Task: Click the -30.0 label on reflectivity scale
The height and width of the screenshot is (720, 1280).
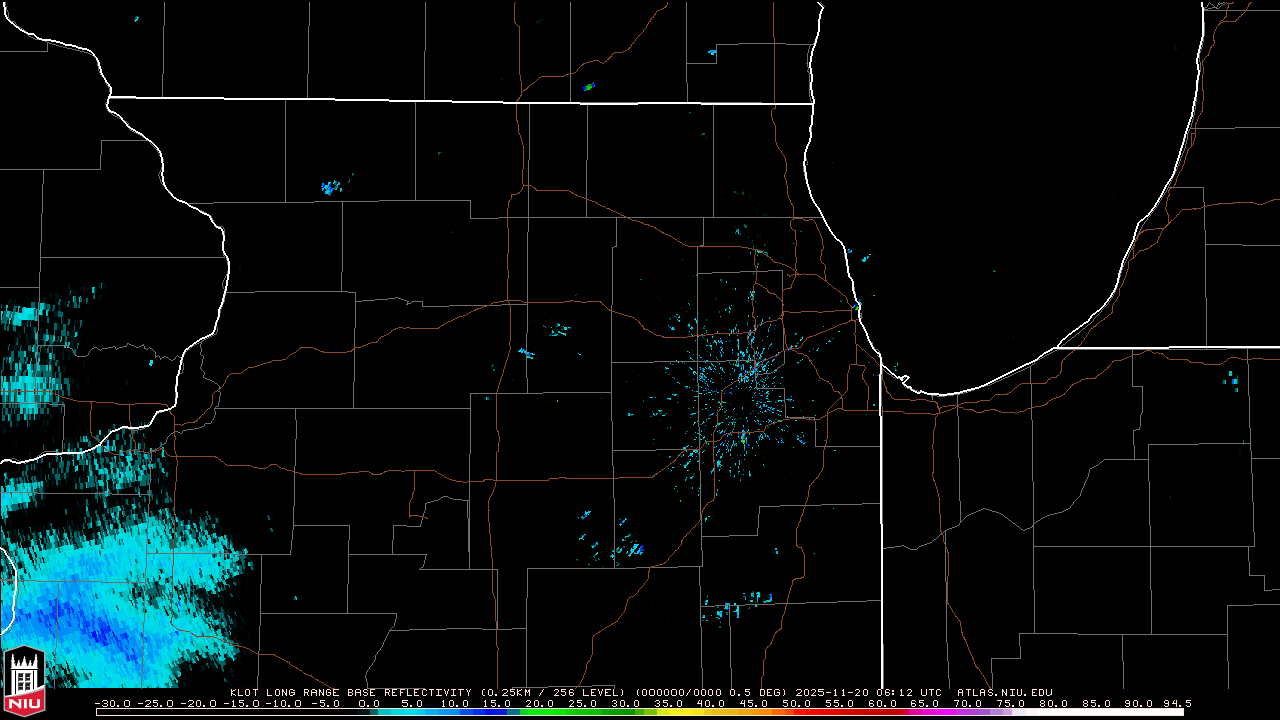Action: [112, 703]
